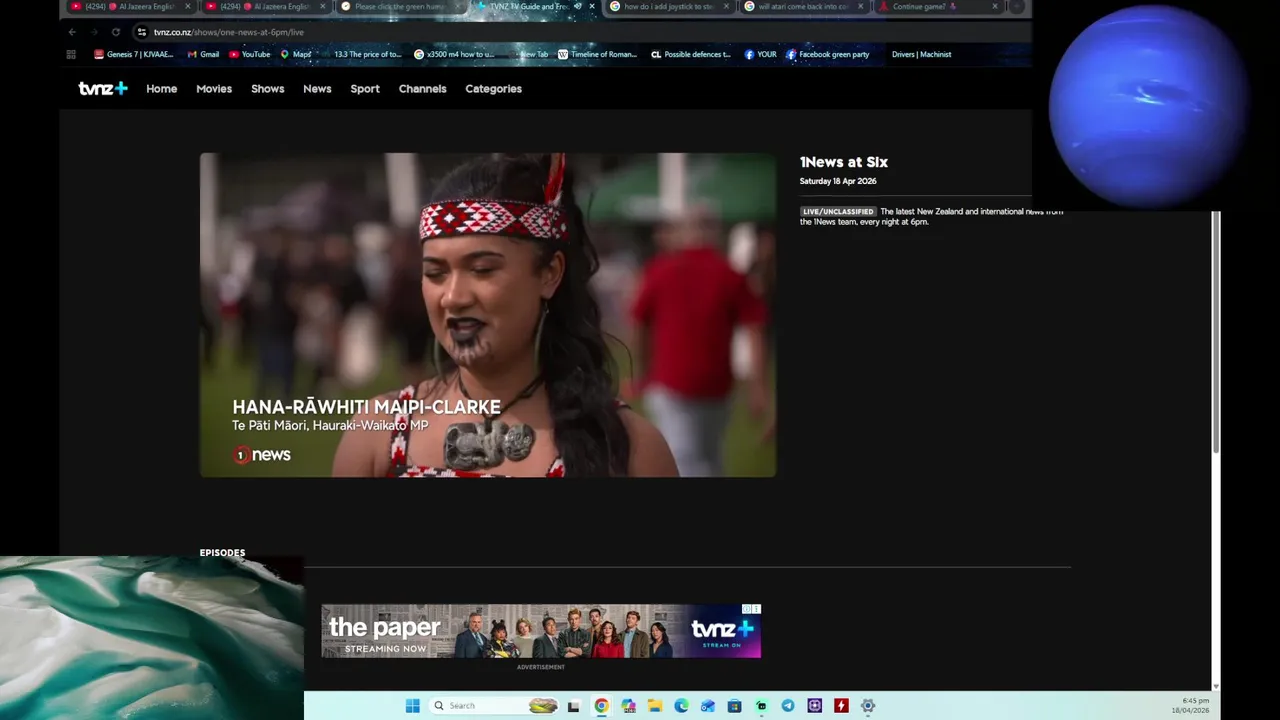The image size is (1280, 720).
Task: Open Microsoft Store from the taskbar
Action: click(x=734, y=706)
